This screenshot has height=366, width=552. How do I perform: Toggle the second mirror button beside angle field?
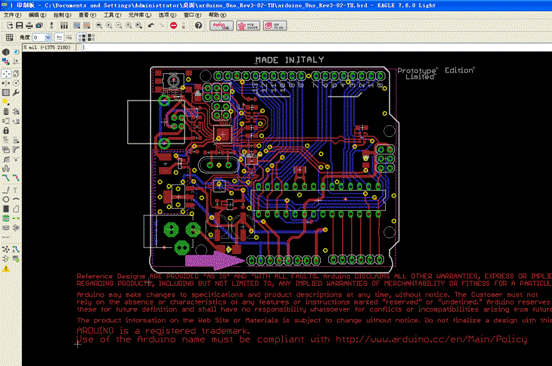pyautogui.click(x=69, y=37)
